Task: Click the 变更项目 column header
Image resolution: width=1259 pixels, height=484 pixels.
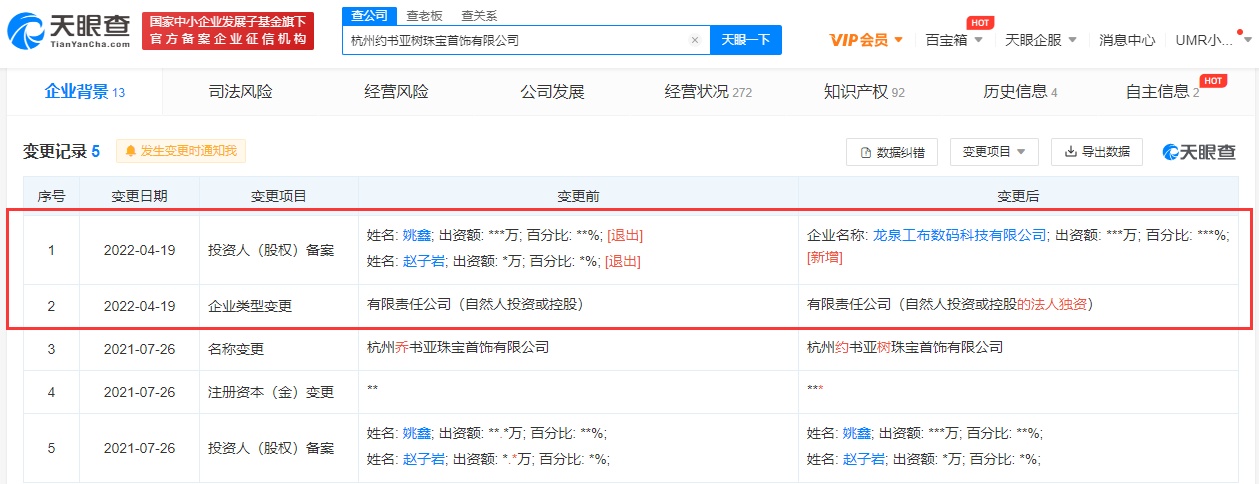Action: 279,196
